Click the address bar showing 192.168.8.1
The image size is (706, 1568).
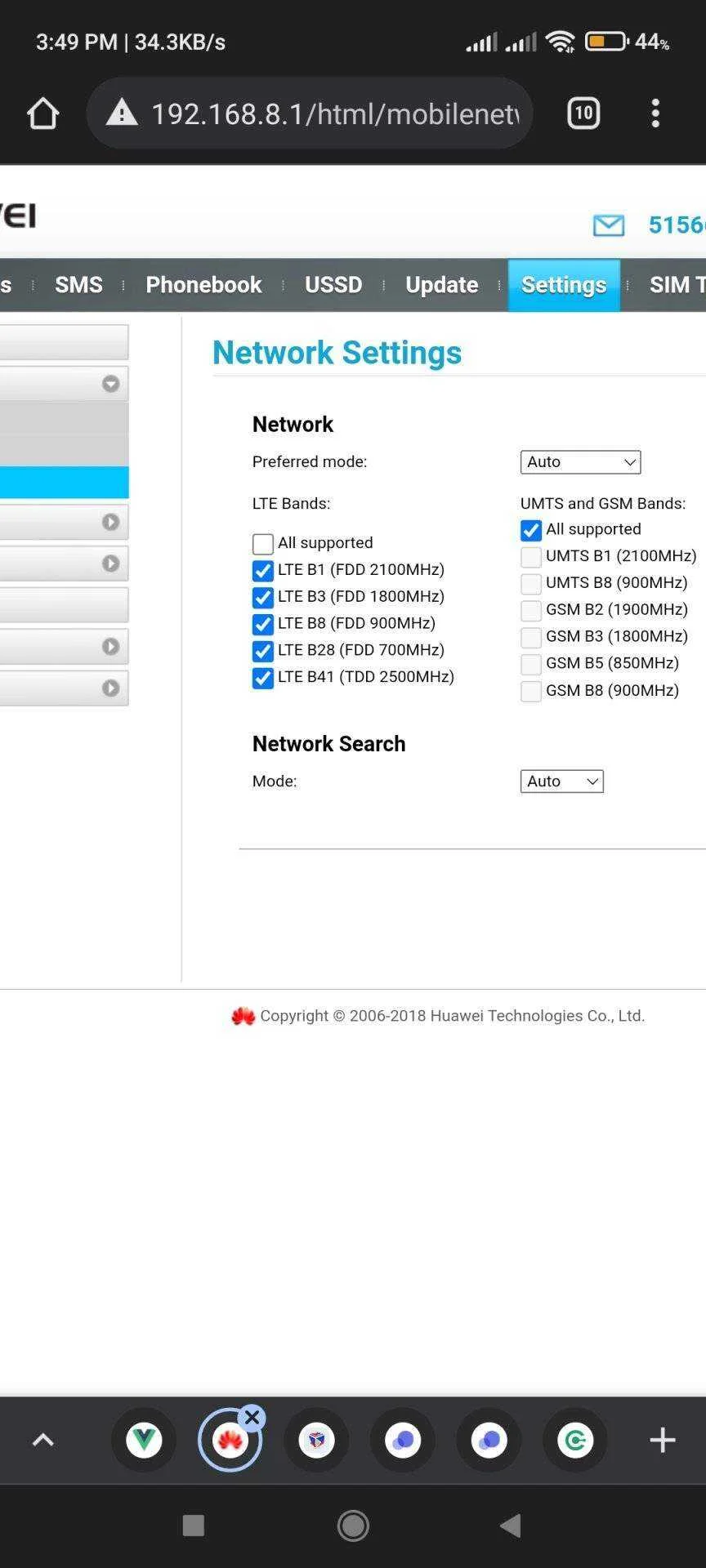pyautogui.click(x=310, y=114)
